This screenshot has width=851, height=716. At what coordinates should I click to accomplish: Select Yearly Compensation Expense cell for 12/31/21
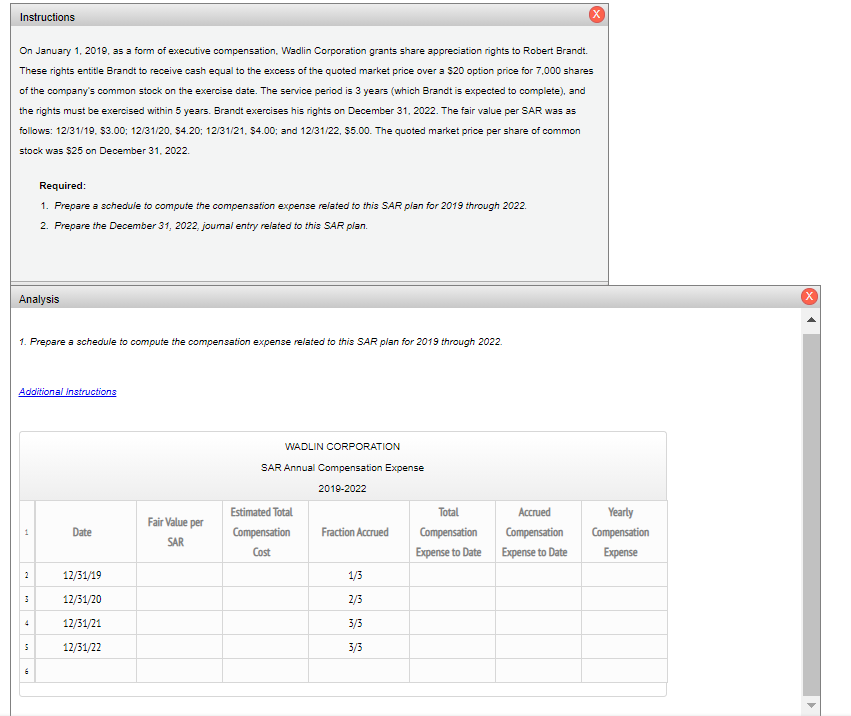coord(624,623)
